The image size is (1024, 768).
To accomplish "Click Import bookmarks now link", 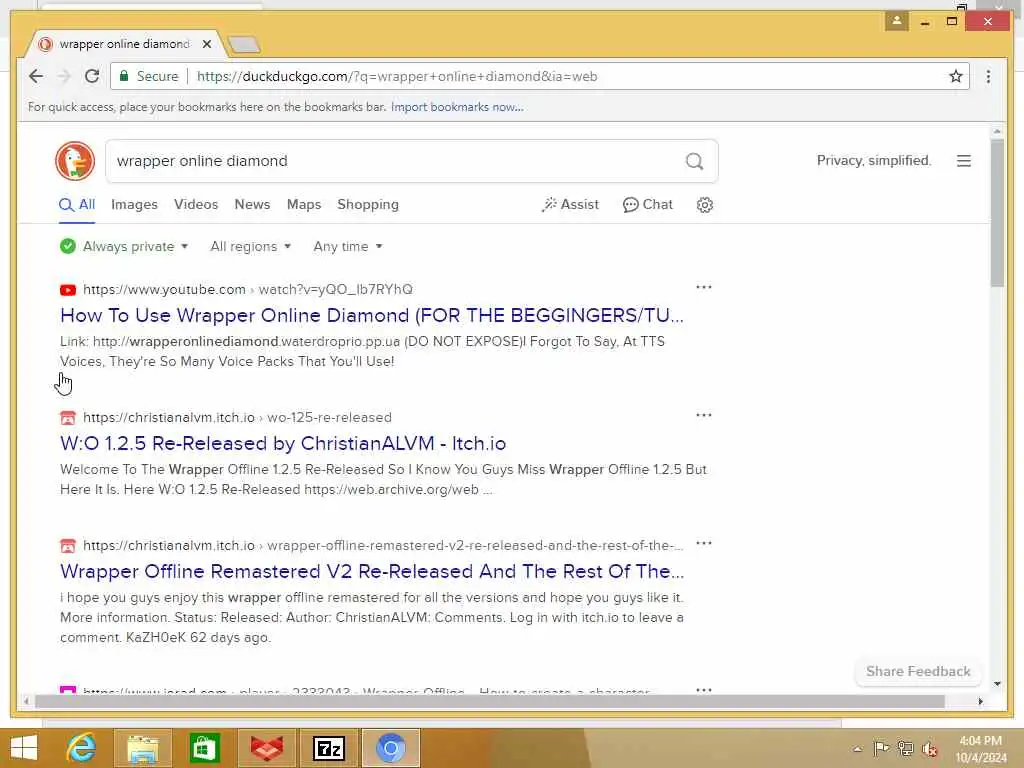I will pyautogui.click(x=456, y=107).
